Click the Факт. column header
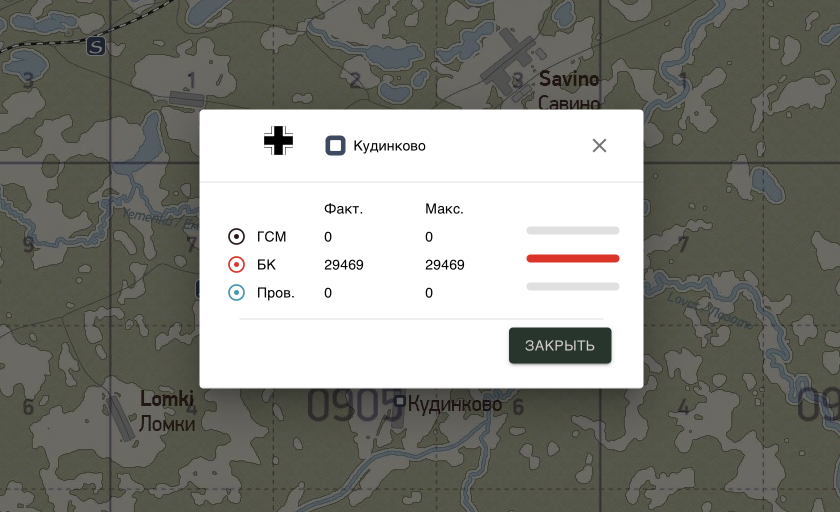 343,209
